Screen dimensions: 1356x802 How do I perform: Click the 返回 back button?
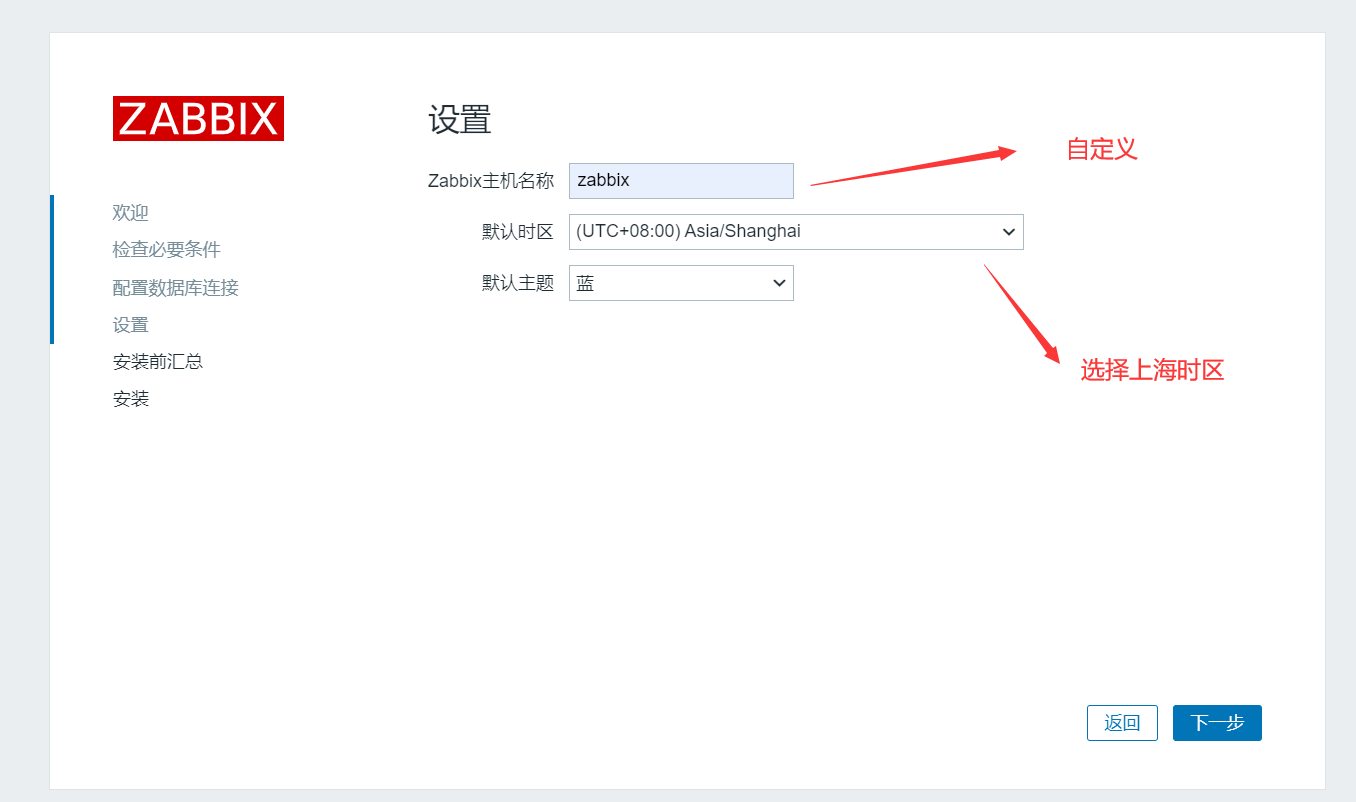tap(1122, 723)
